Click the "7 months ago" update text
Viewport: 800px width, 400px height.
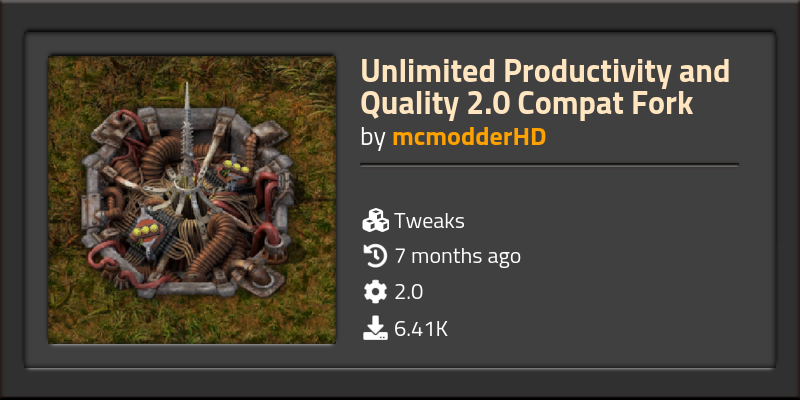tap(458, 256)
